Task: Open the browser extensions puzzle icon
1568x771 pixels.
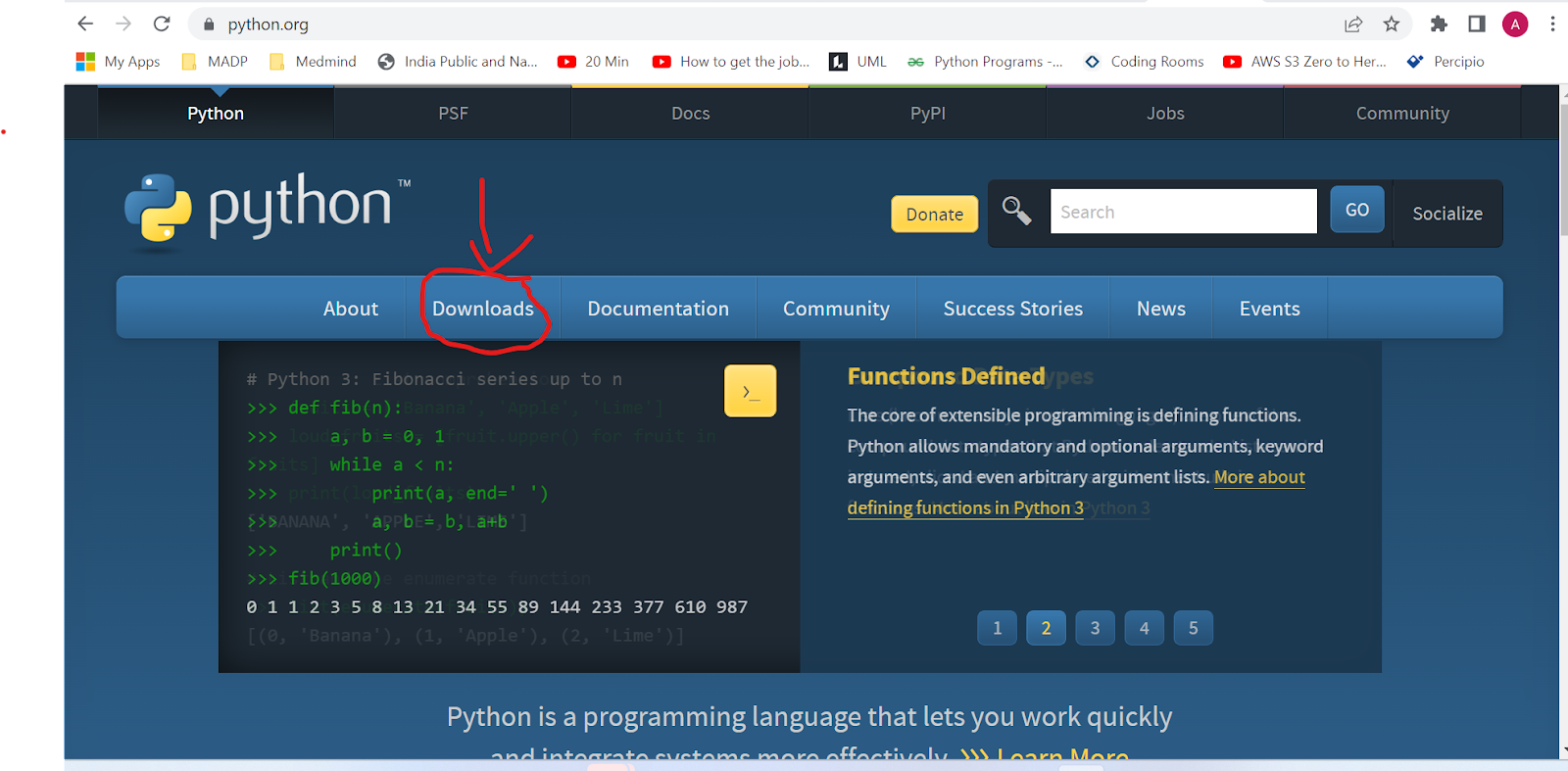Action: (1439, 24)
